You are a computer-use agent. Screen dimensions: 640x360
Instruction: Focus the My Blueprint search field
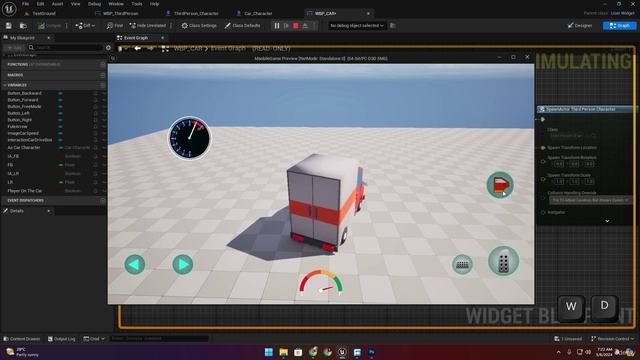pos(65,48)
